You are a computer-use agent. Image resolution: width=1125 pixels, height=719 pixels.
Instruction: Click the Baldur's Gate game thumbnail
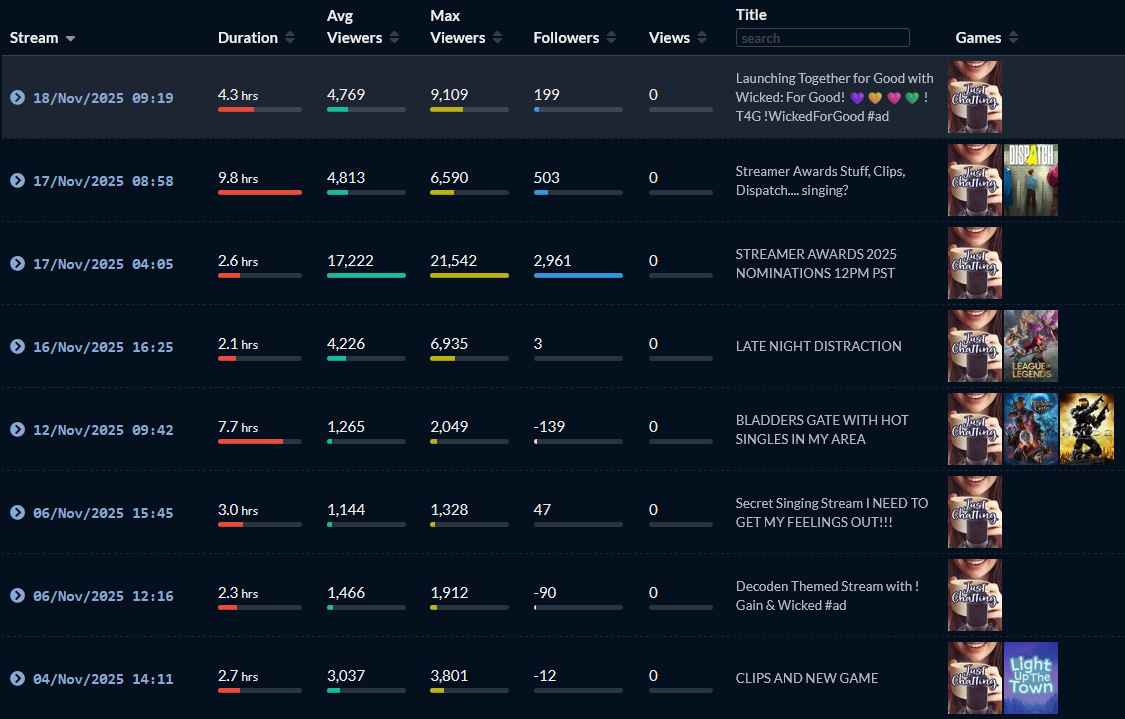[1030, 429]
